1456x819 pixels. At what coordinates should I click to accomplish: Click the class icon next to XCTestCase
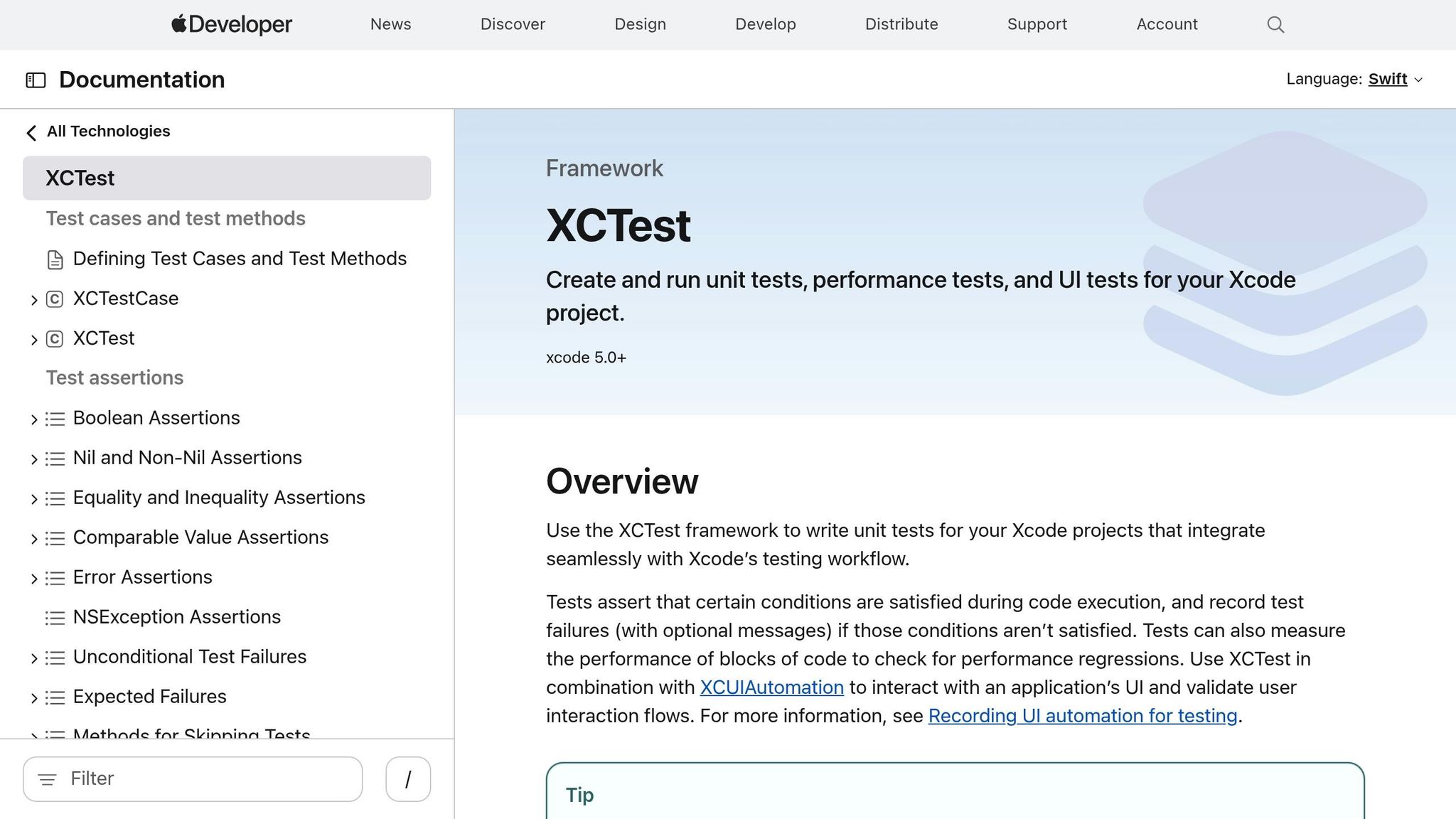pyautogui.click(x=55, y=299)
